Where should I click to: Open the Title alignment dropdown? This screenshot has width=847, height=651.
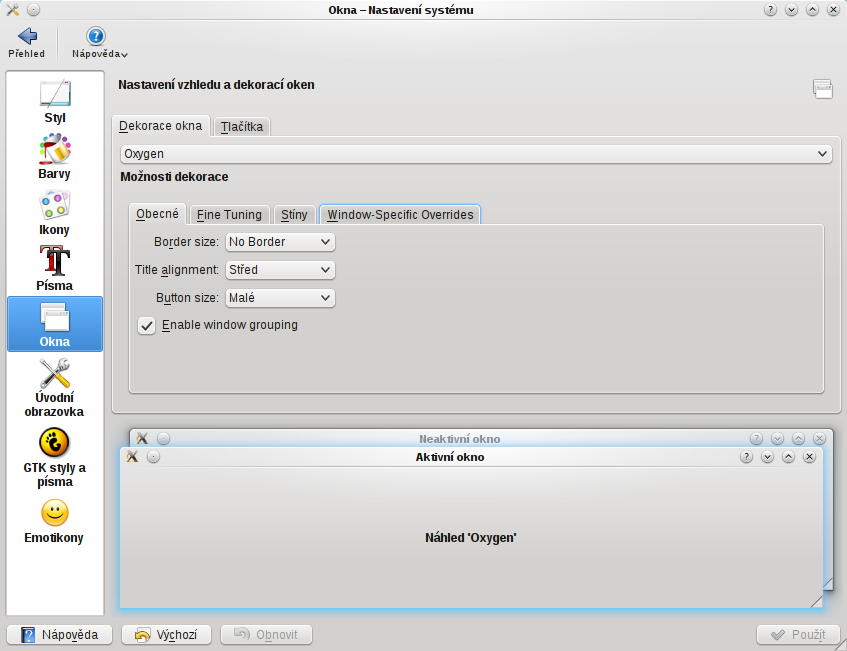280,270
